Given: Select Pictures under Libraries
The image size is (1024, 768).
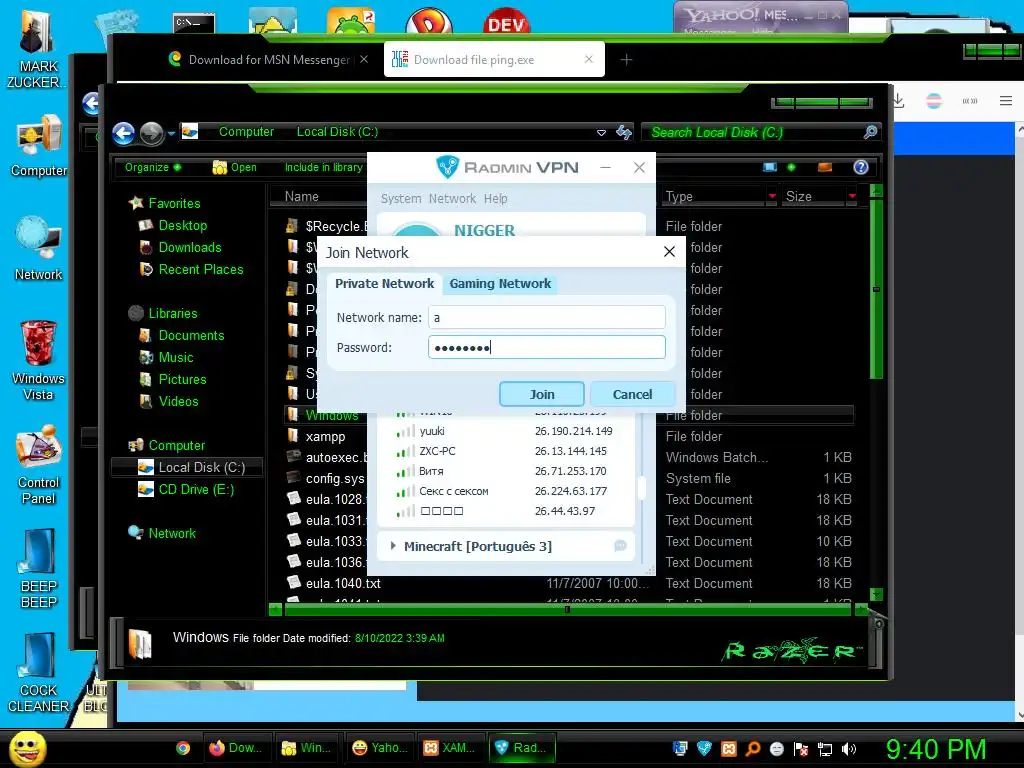Looking at the screenshot, I should (x=182, y=379).
